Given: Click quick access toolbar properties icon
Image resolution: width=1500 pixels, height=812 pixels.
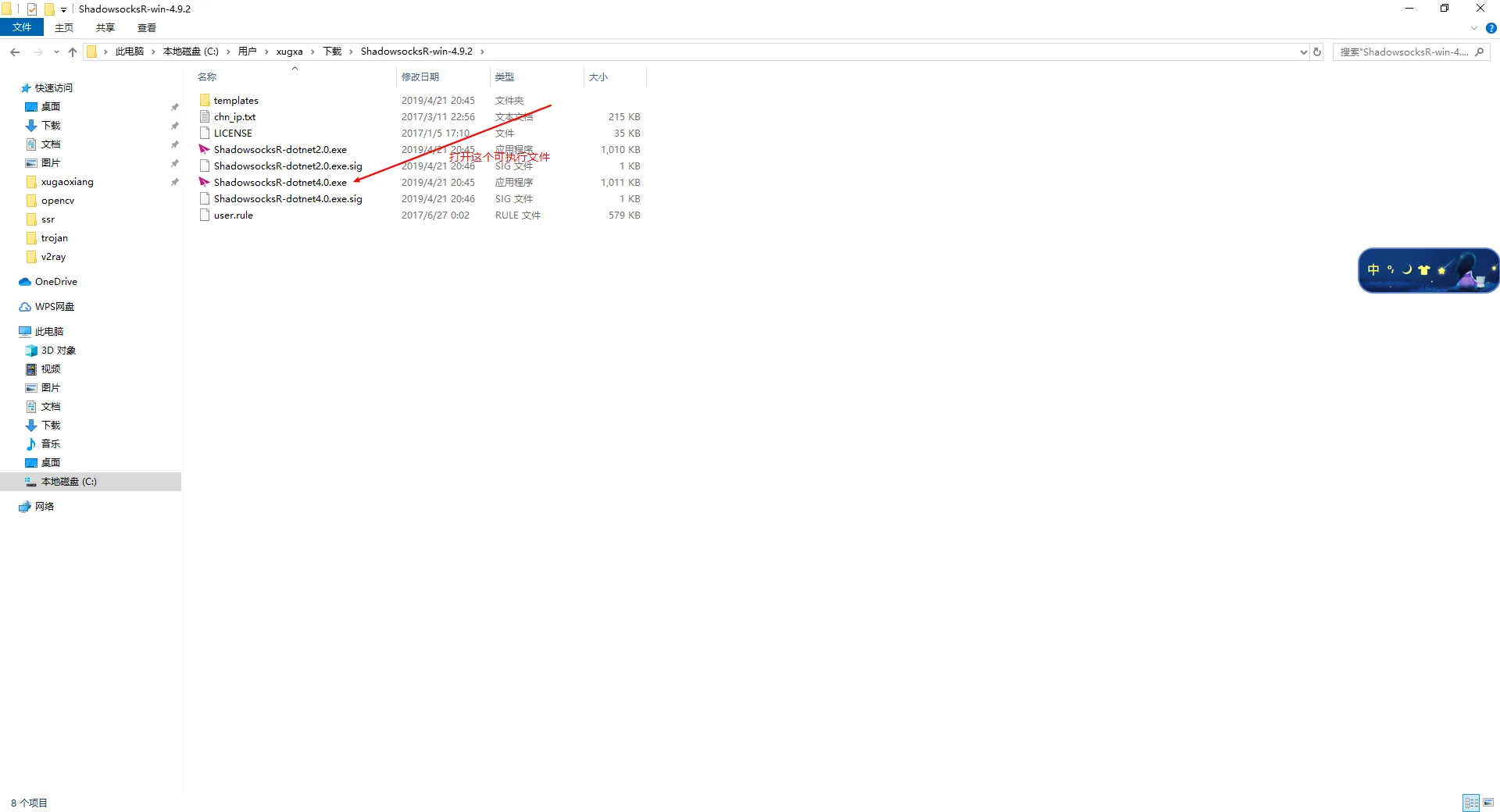Looking at the screenshot, I should pos(32,9).
